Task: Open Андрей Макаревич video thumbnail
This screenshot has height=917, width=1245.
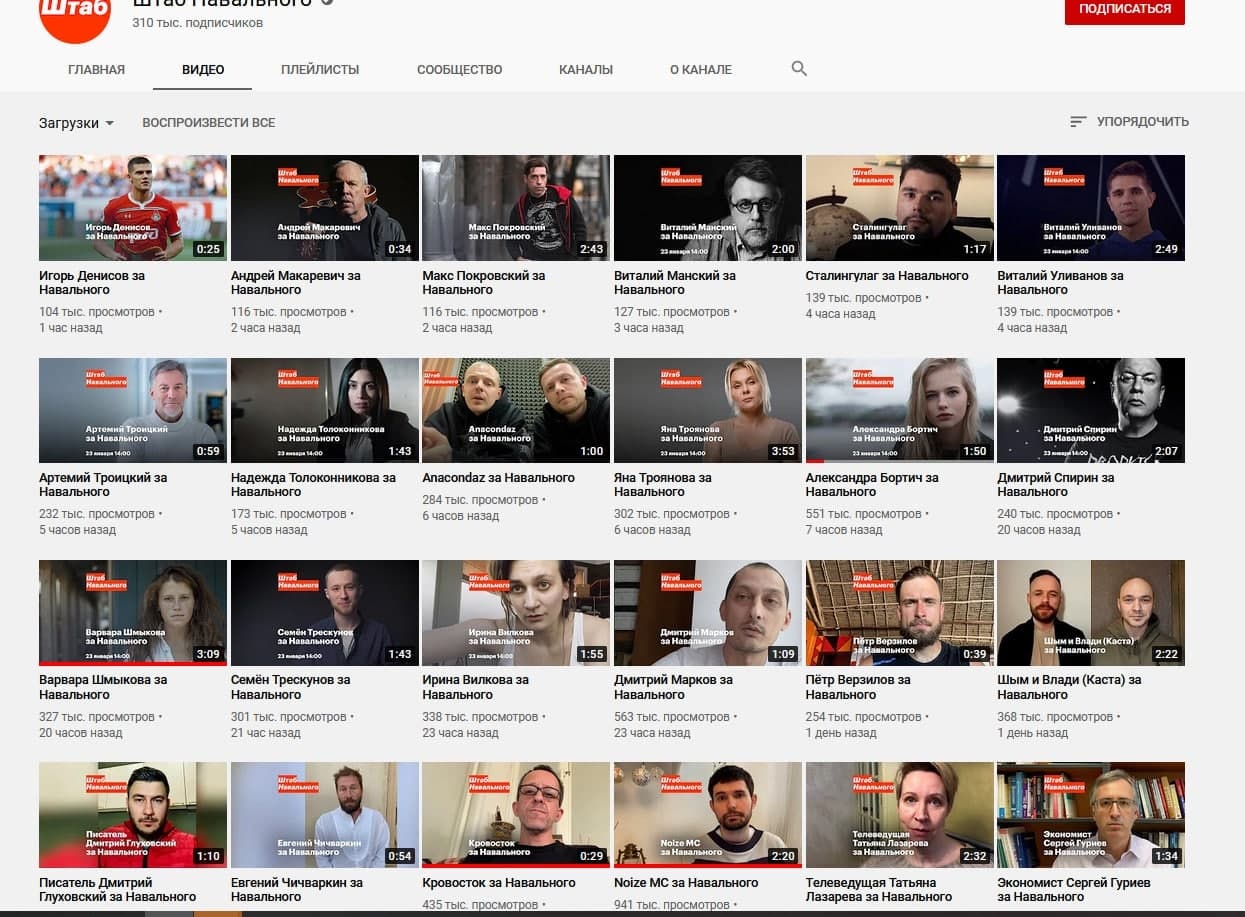Action: pos(325,208)
